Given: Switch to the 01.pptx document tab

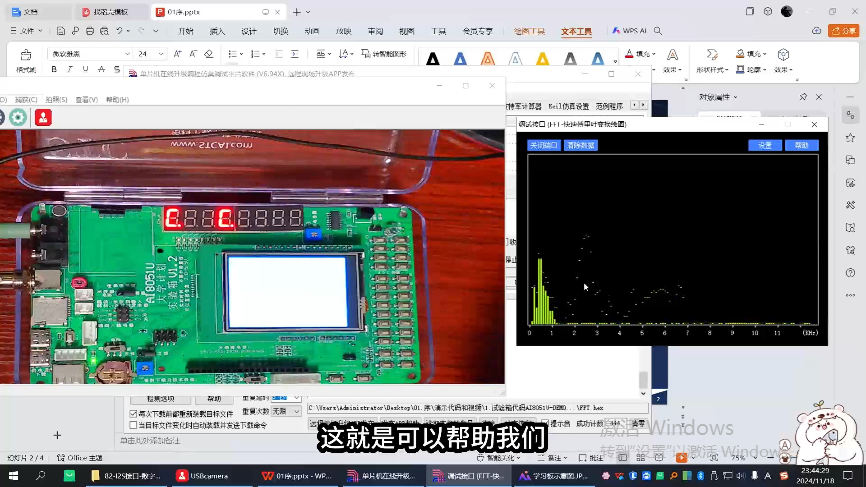Looking at the screenshot, I should pos(218,12).
